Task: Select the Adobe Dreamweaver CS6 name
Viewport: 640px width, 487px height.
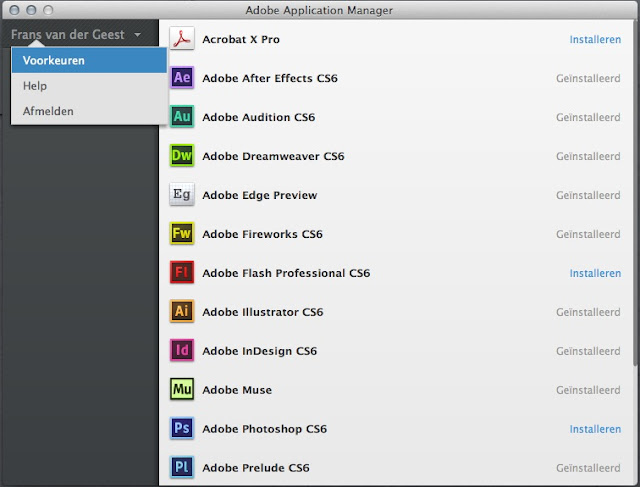Action: (x=273, y=156)
